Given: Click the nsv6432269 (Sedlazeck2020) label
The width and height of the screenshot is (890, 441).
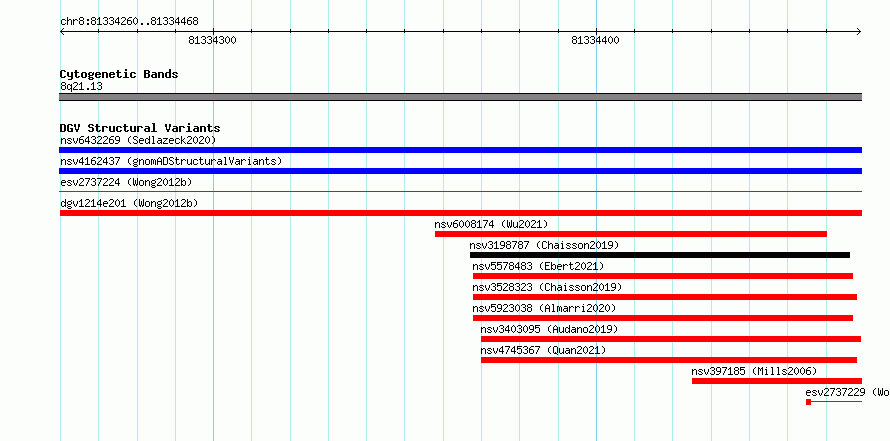Looking at the screenshot, I should (x=138, y=140).
